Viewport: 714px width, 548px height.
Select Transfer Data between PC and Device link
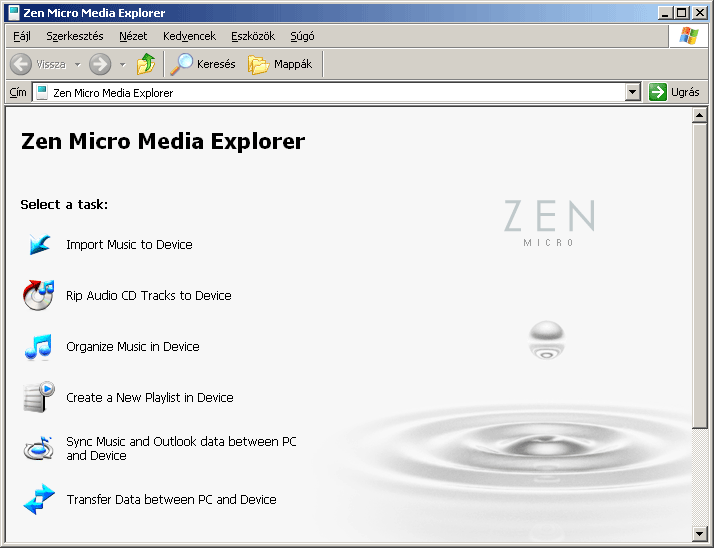pos(171,500)
